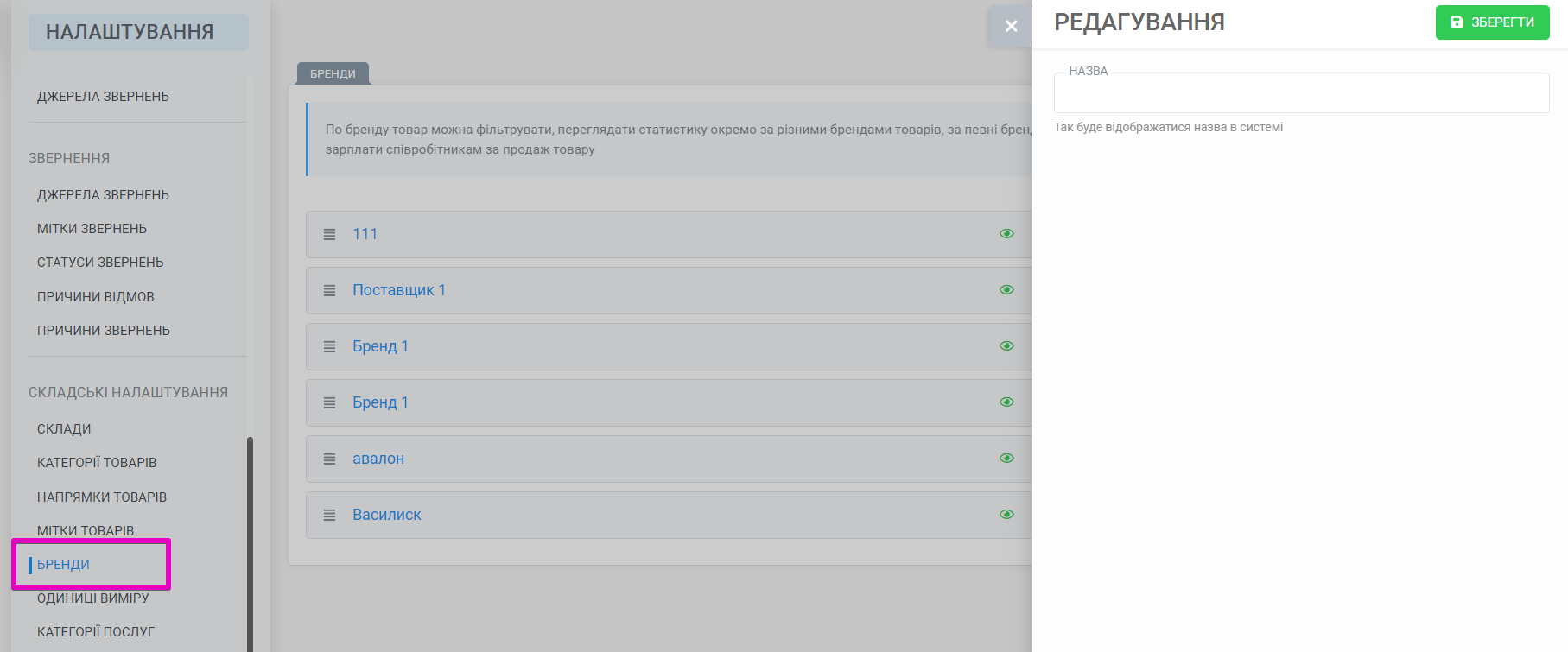This screenshot has height=652, width=1568.
Task: Click the ЗБЕРЕГТИ save button
Action: coord(1492,22)
